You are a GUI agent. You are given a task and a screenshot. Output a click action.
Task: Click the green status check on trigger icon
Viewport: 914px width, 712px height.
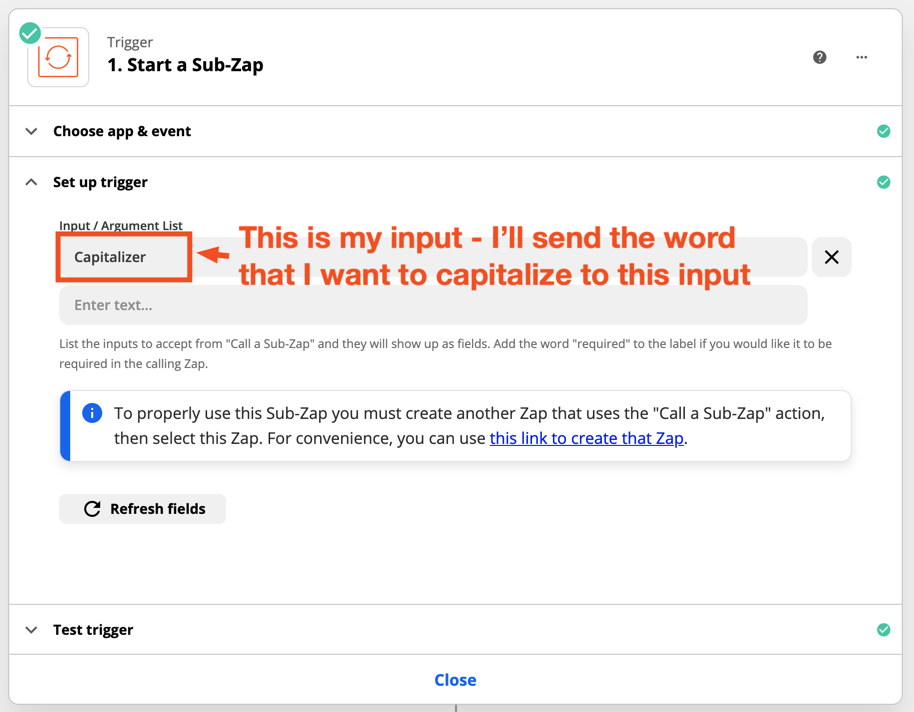pos(30,33)
